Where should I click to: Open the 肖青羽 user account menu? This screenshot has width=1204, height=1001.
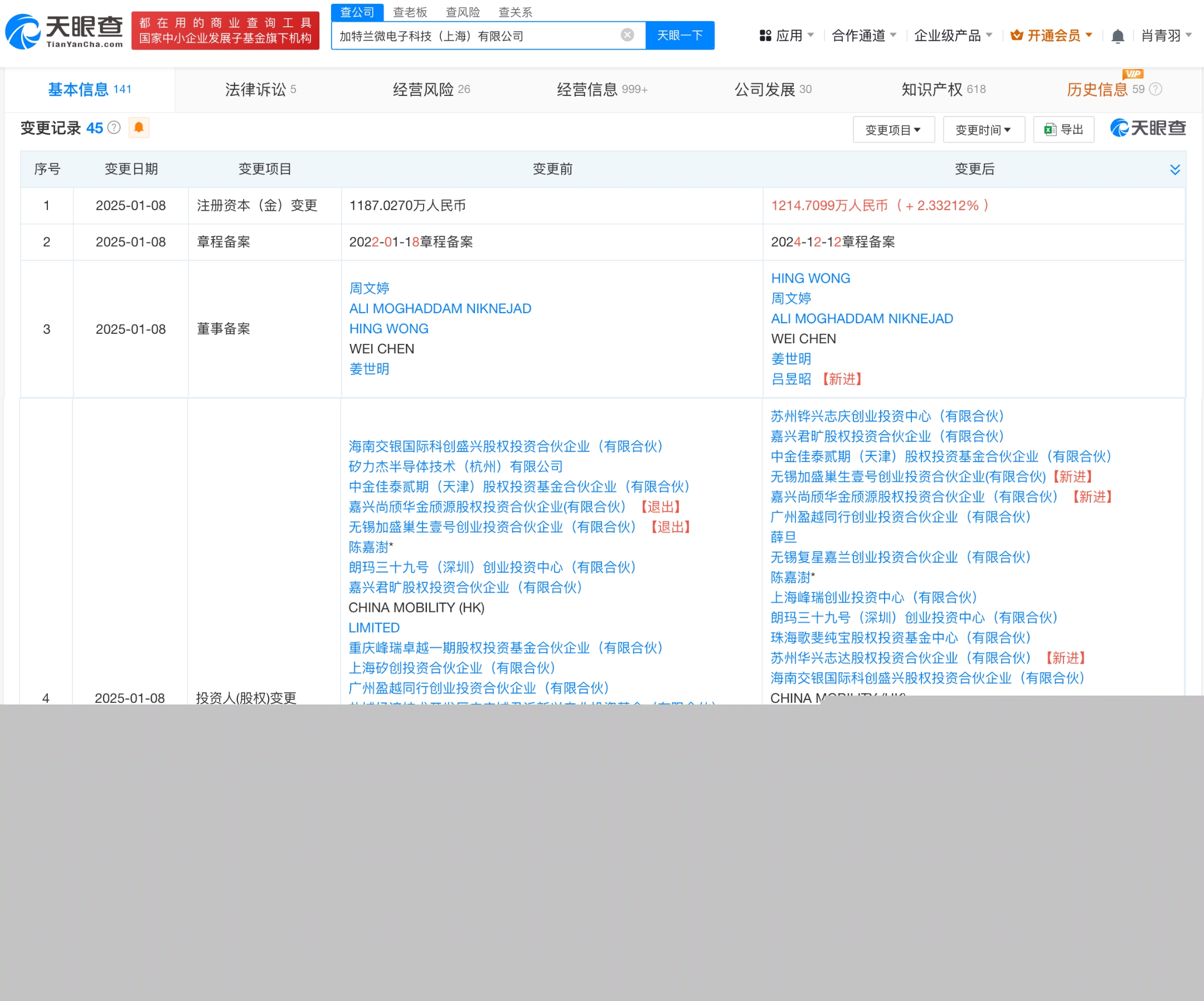1167,36
